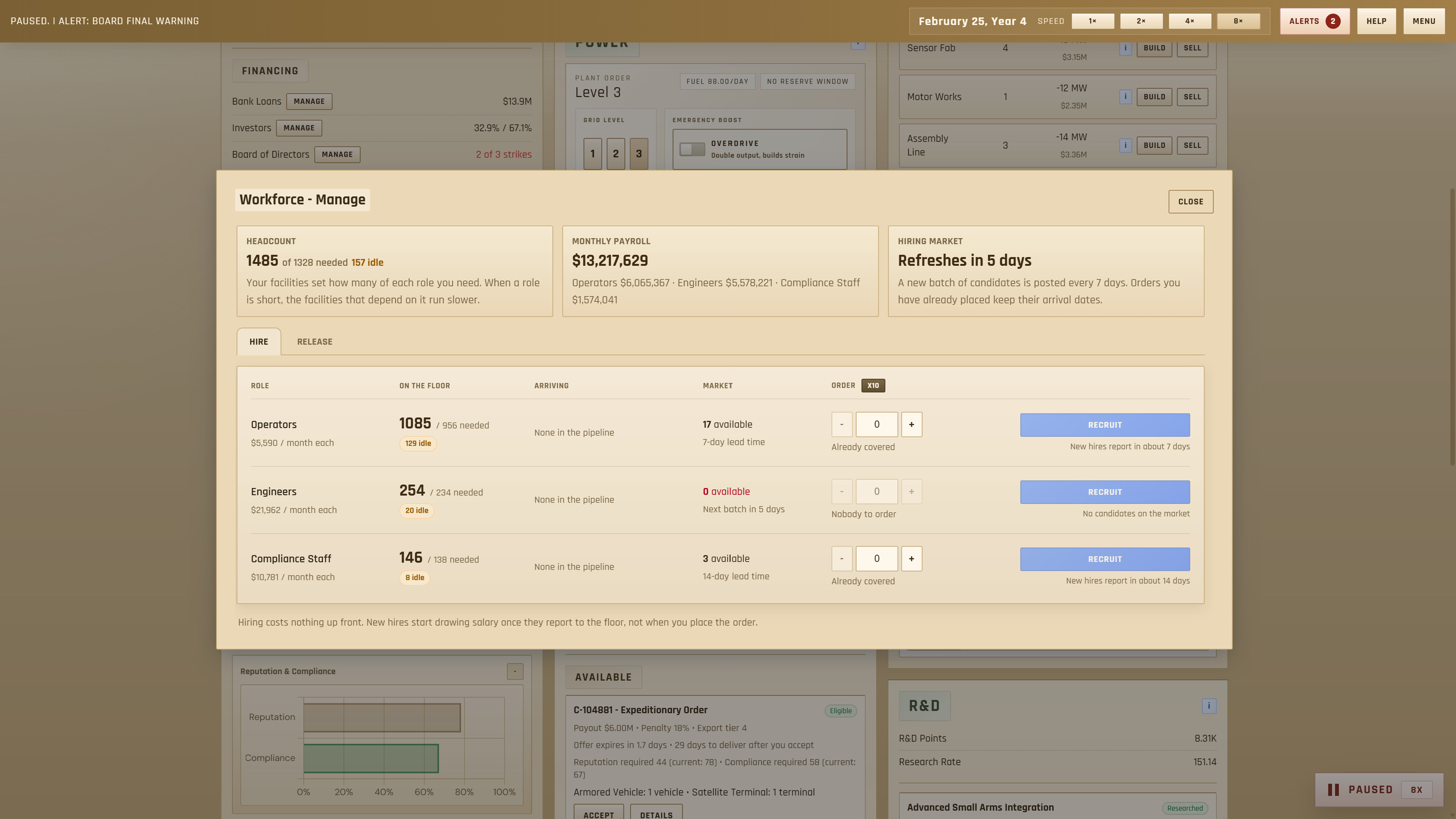Sell an Assembly Line
The width and height of the screenshot is (1456, 819).
click(1192, 145)
